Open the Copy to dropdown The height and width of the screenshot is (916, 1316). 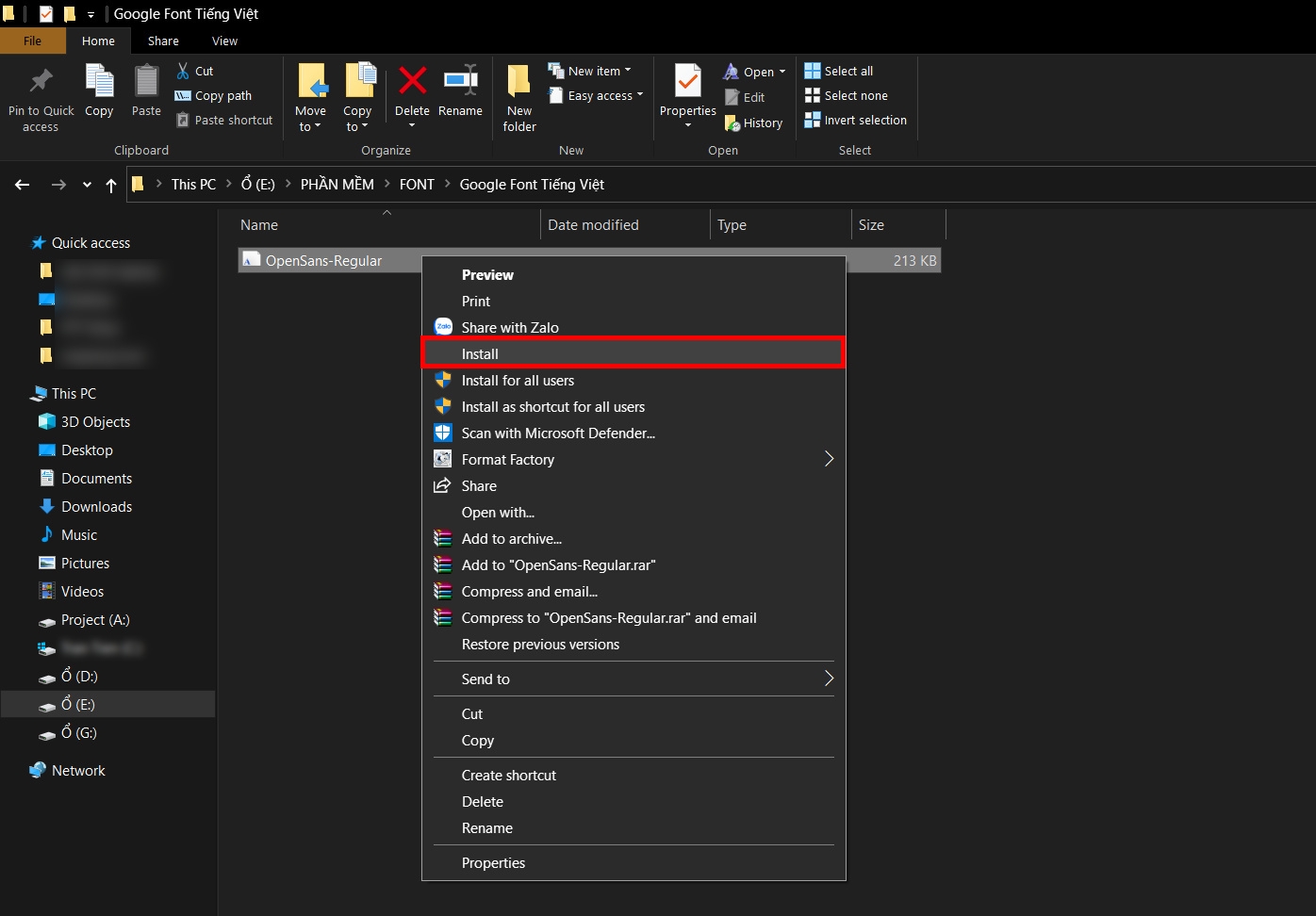point(358,98)
